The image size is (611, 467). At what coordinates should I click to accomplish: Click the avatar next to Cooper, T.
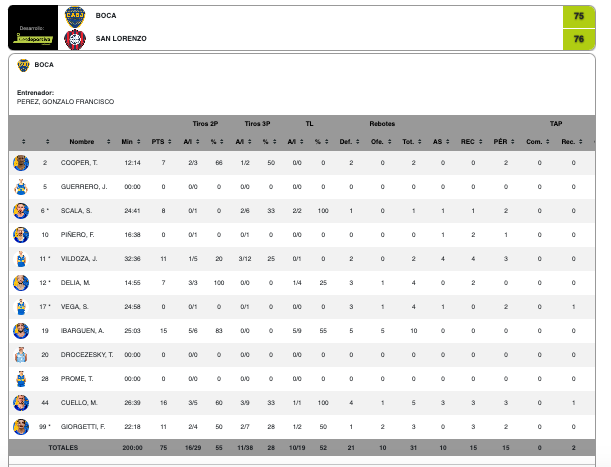click(21, 162)
